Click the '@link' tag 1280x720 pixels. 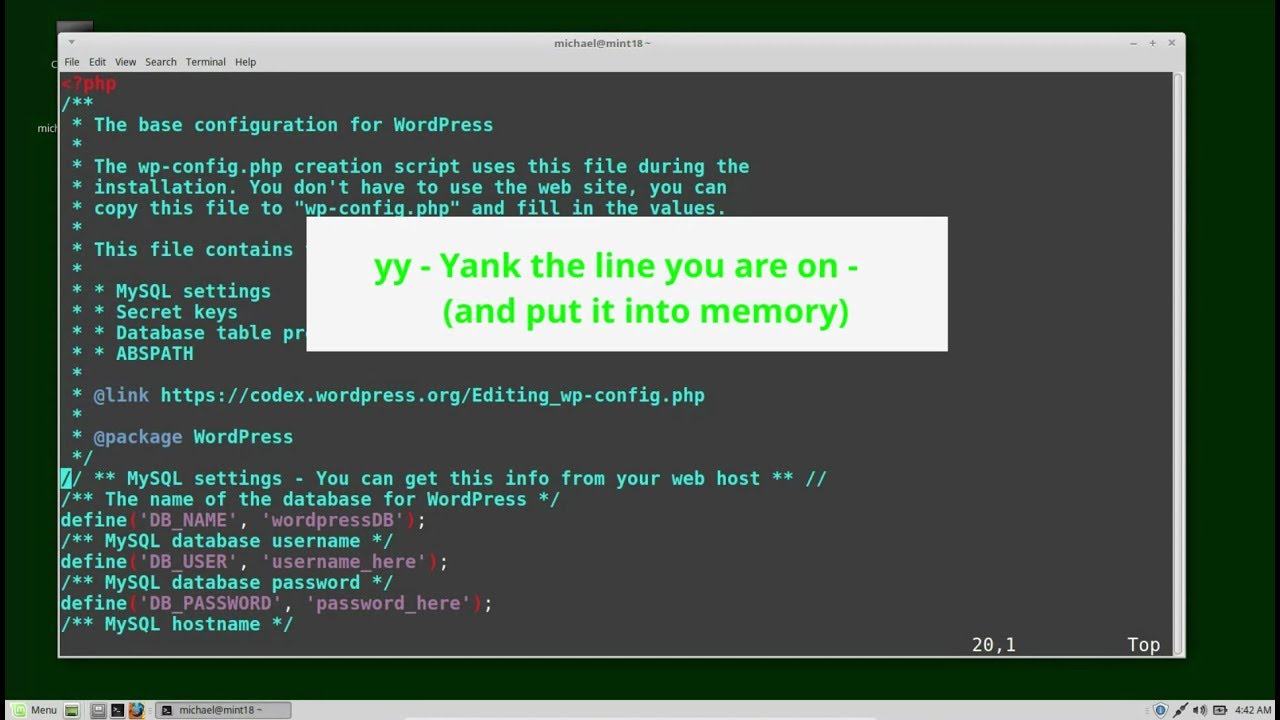121,395
